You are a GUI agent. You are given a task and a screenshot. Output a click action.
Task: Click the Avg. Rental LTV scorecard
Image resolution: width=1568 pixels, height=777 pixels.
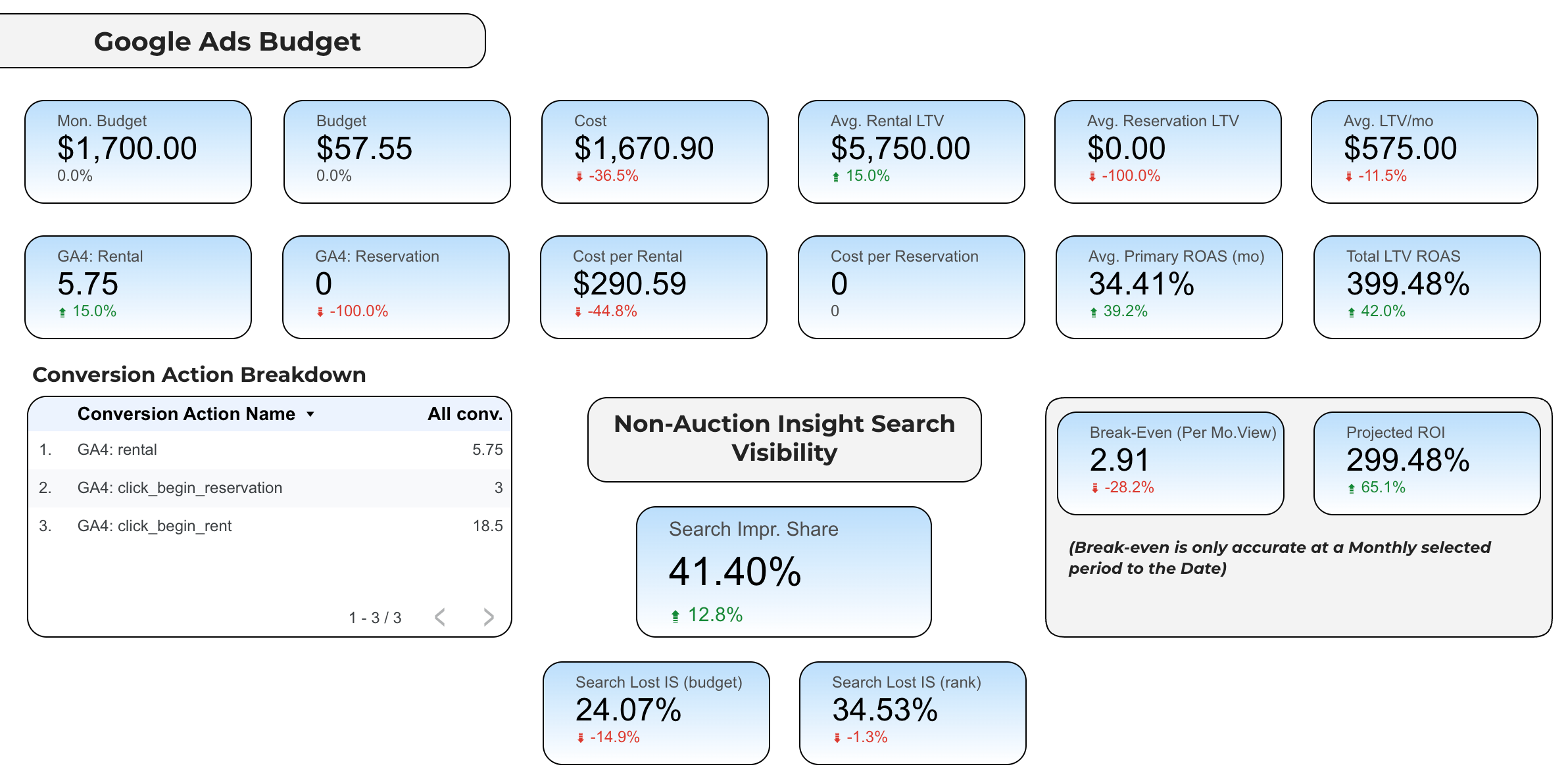tap(911, 152)
